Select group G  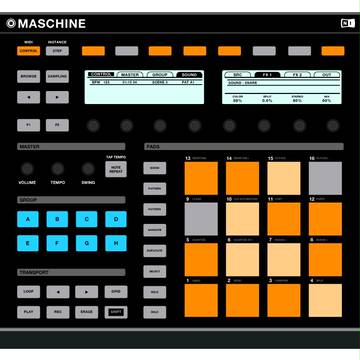click(87, 243)
